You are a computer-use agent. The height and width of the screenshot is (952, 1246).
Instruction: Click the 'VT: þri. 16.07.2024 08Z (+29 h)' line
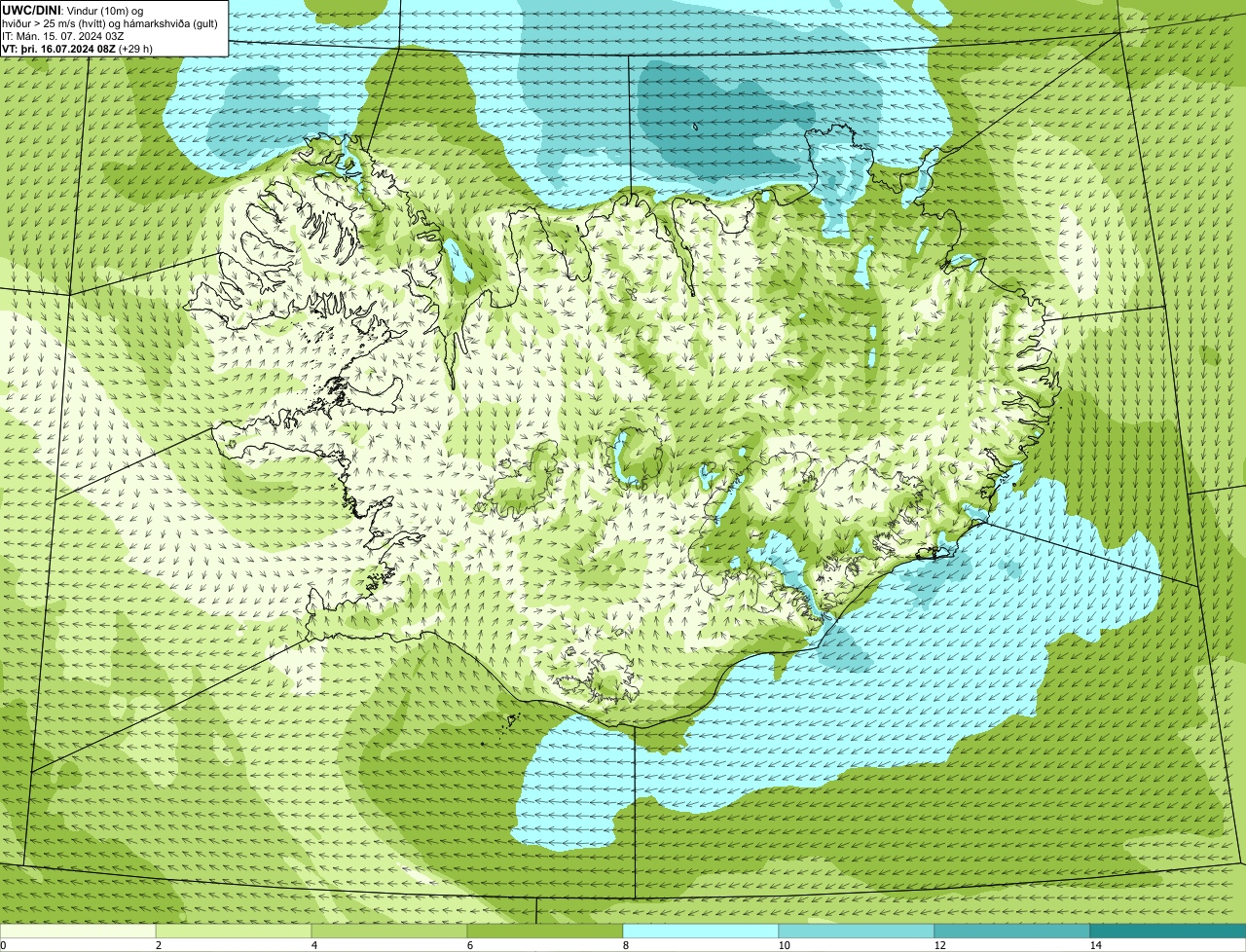point(77,48)
